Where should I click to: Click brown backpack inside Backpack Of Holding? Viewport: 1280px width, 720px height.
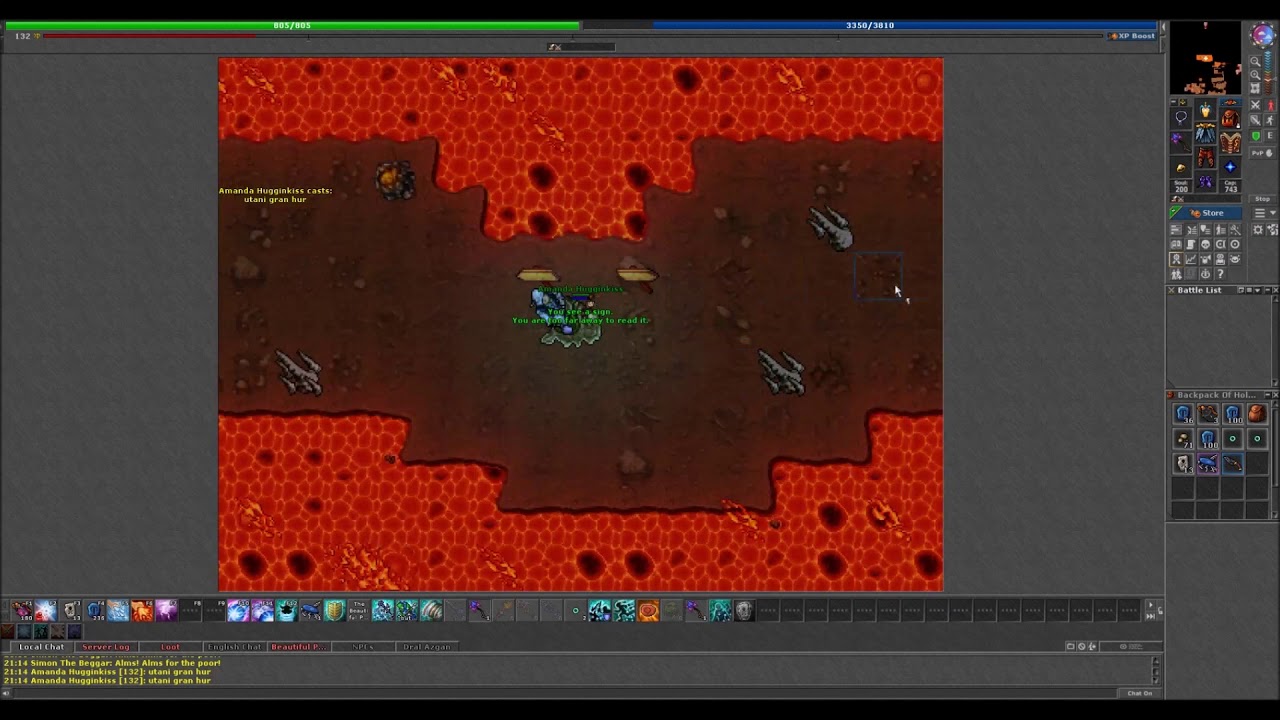(x=1257, y=413)
